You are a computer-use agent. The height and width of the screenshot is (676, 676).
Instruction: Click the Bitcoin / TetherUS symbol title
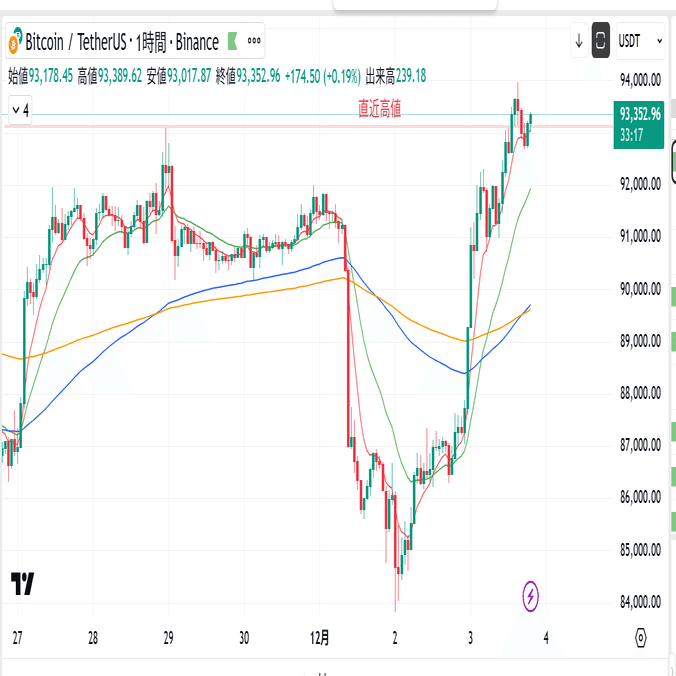click(70, 42)
